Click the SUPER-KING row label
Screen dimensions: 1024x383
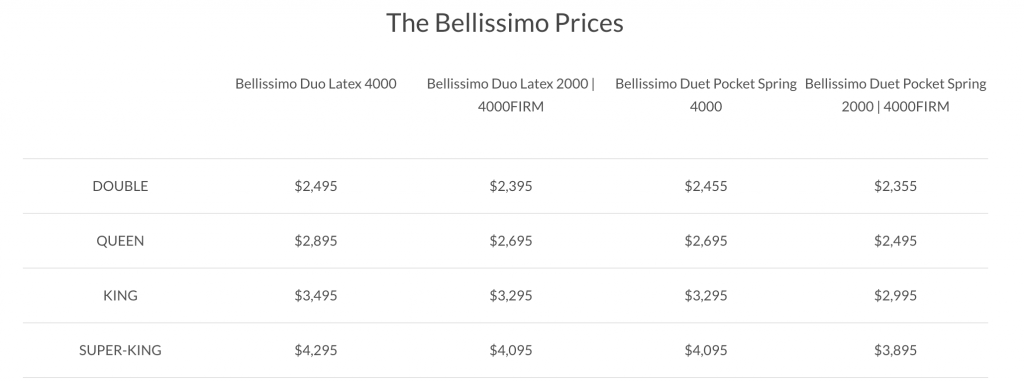click(x=120, y=350)
